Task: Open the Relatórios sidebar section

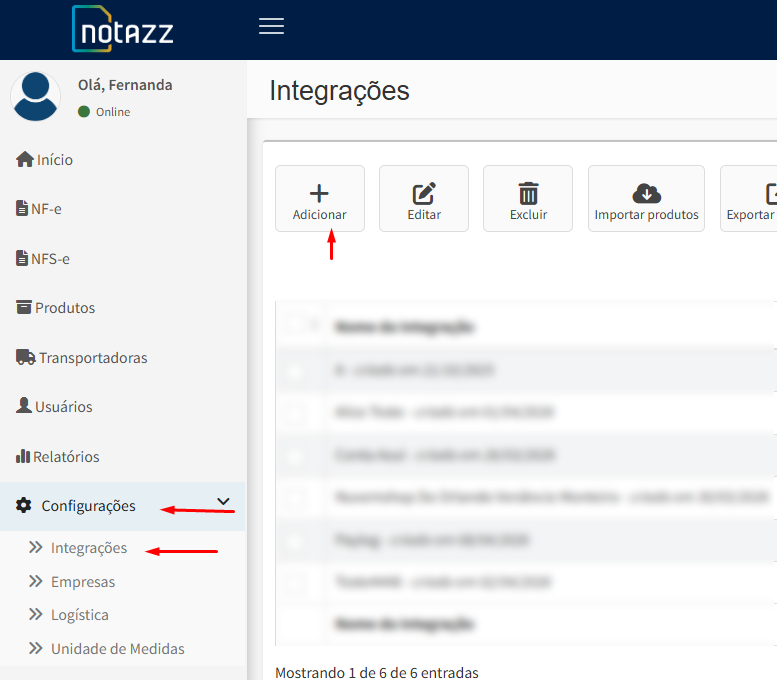Action: 66,457
